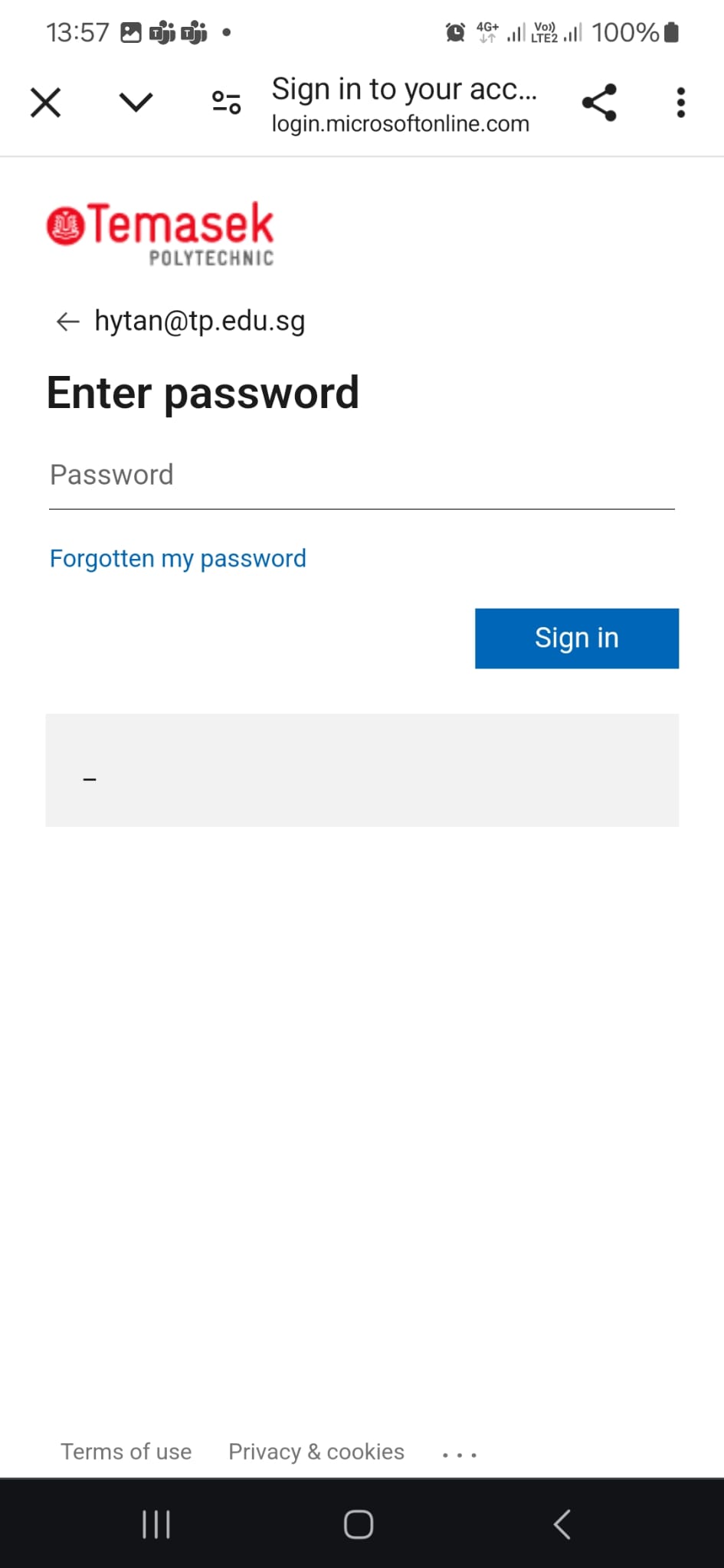
Task: Tap the login.microsoftonline.com URL text
Action: pos(400,124)
